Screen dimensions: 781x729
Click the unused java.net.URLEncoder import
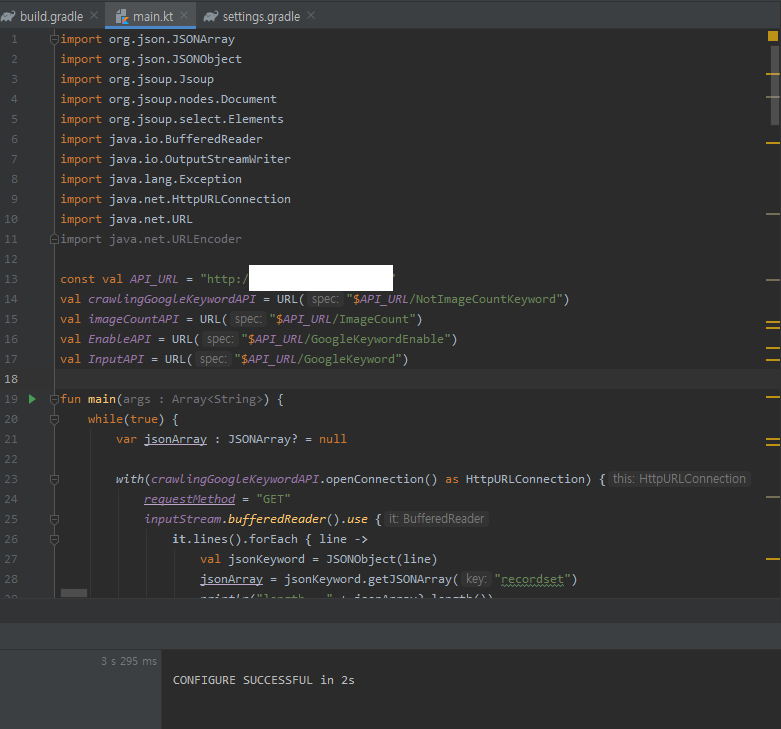(x=151, y=239)
